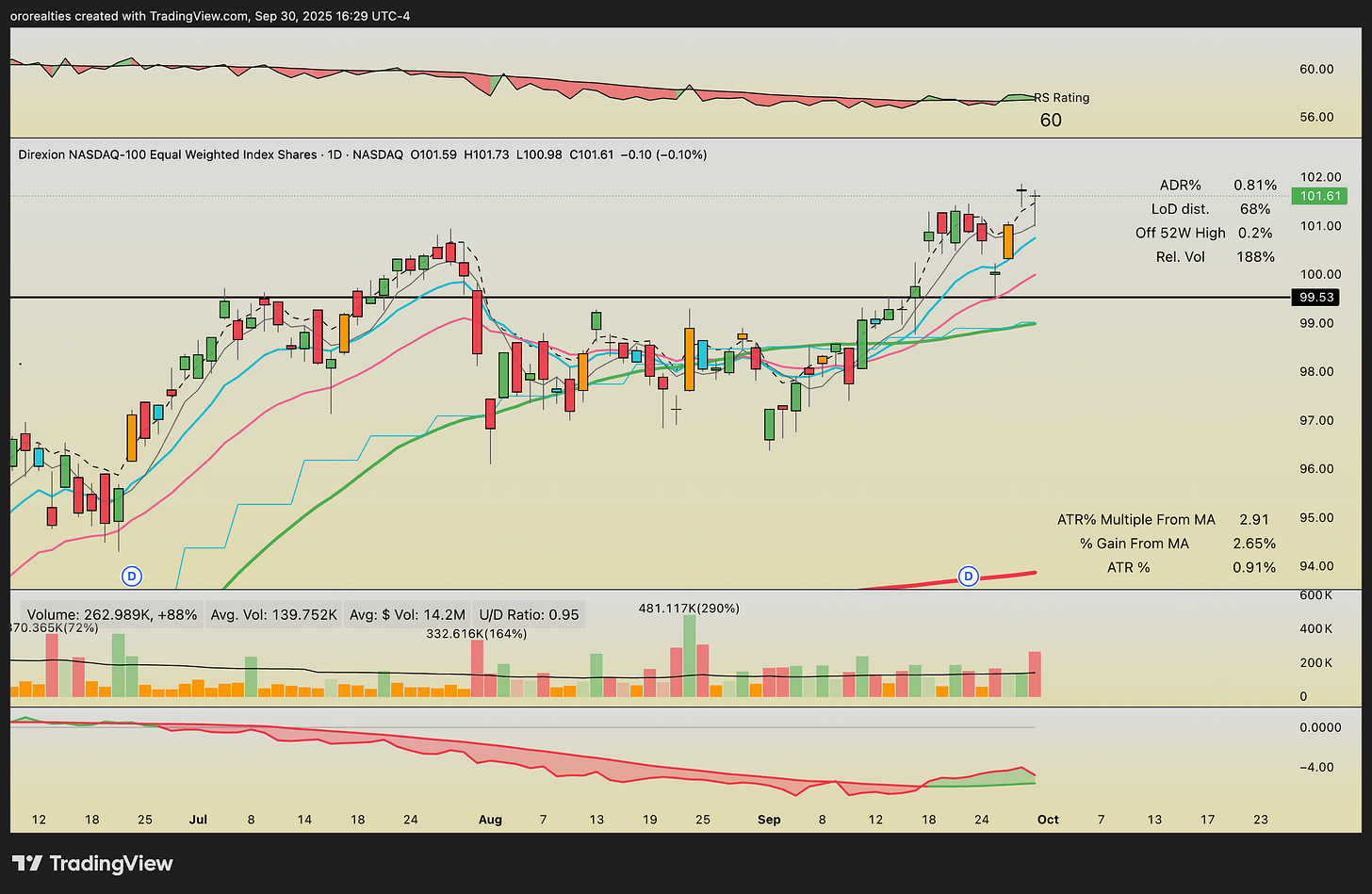This screenshot has height=894, width=1372.
Task: Click the Oct label on time axis
Action: click(1048, 820)
